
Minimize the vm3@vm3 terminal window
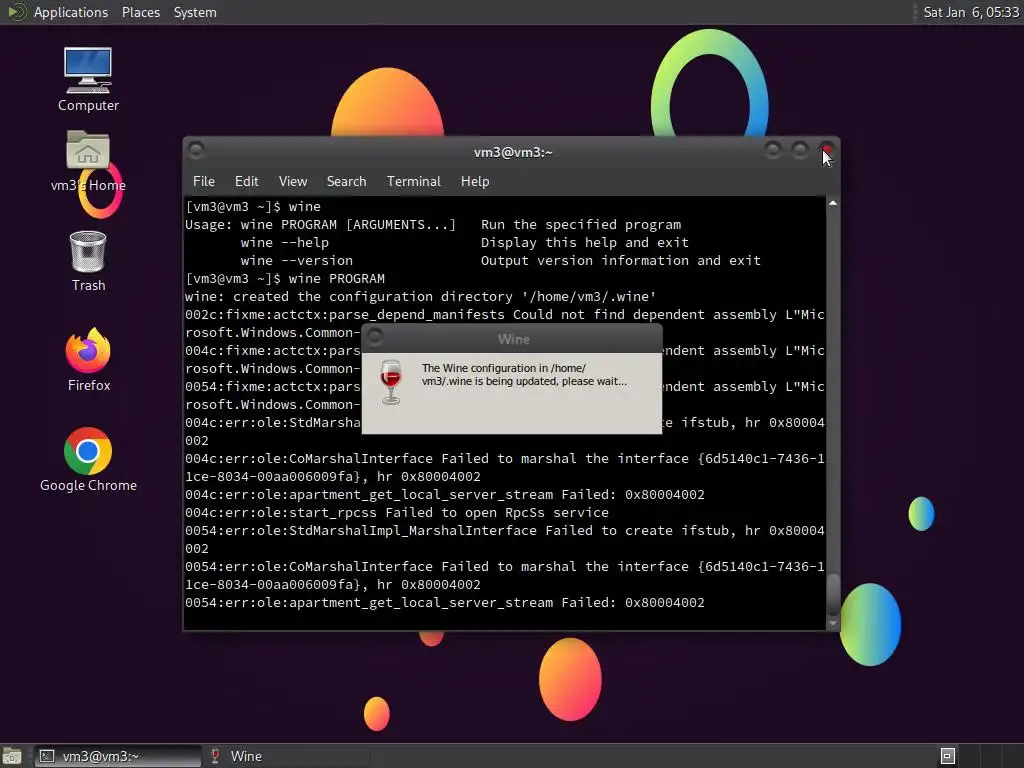coord(773,151)
